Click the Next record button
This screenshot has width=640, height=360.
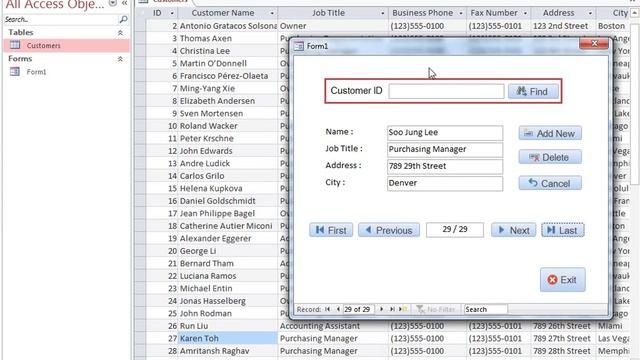pos(513,230)
